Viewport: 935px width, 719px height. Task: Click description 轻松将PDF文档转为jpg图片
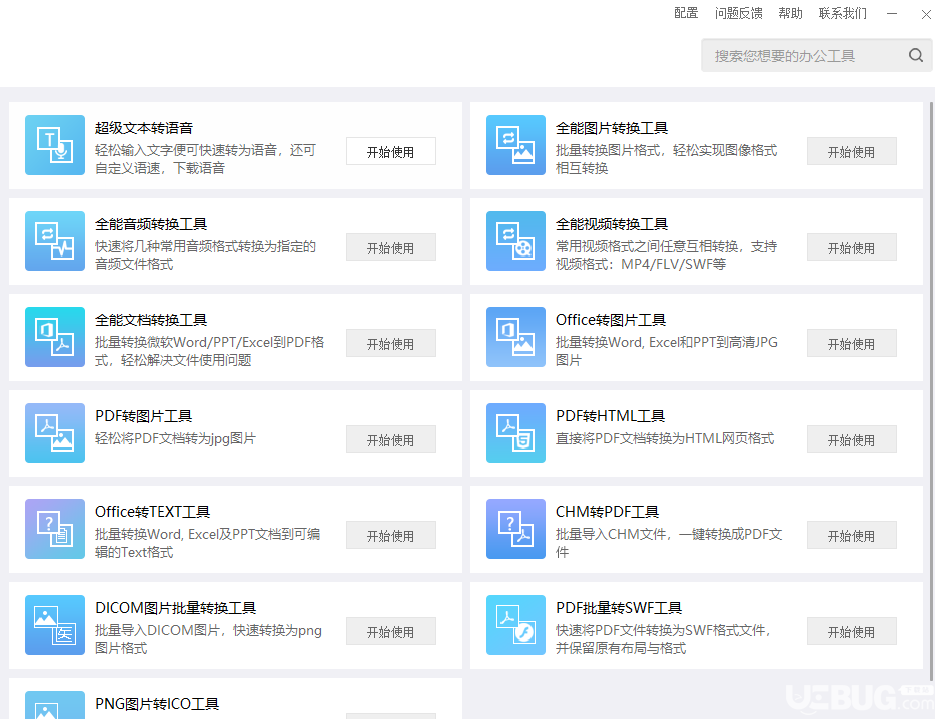pos(175,438)
